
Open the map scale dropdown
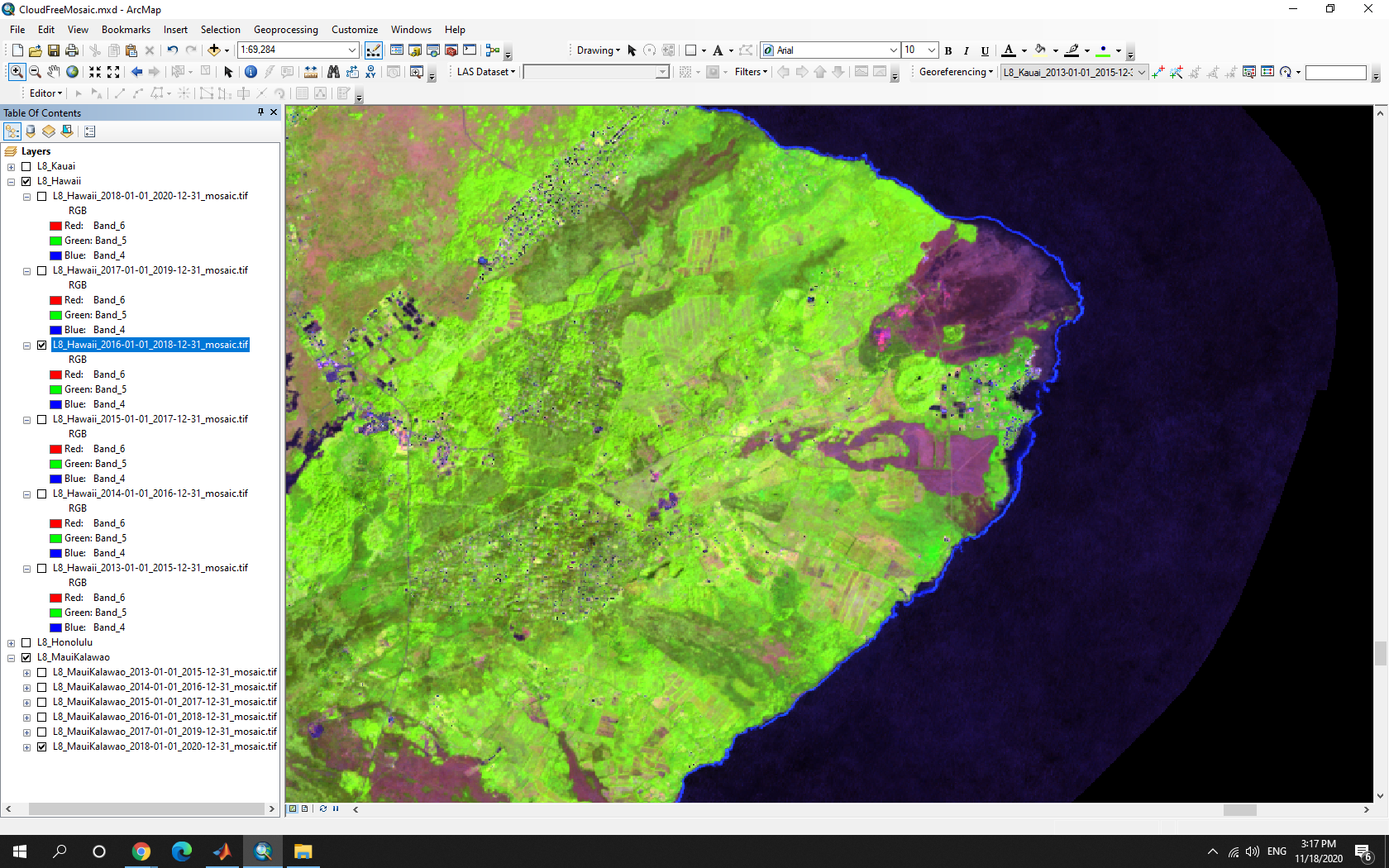coord(352,50)
